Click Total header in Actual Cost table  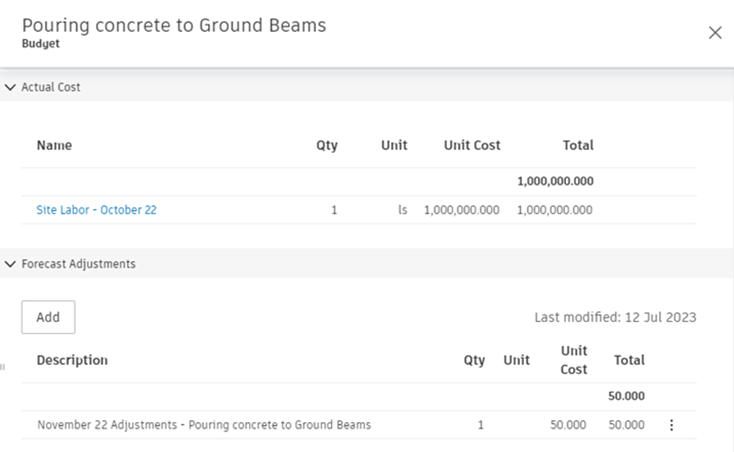click(578, 146)
